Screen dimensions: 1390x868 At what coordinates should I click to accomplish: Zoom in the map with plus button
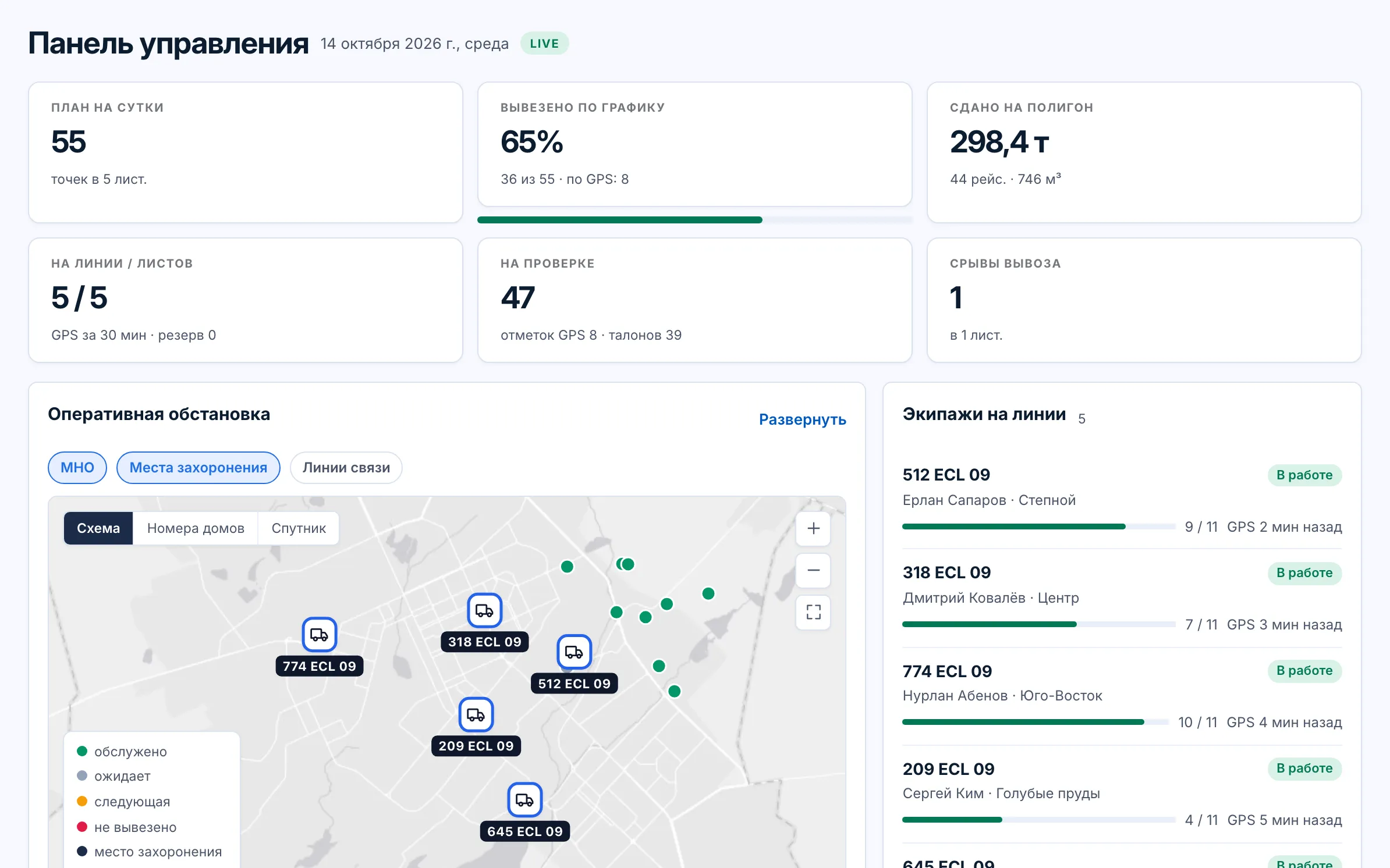click(813, 528)
